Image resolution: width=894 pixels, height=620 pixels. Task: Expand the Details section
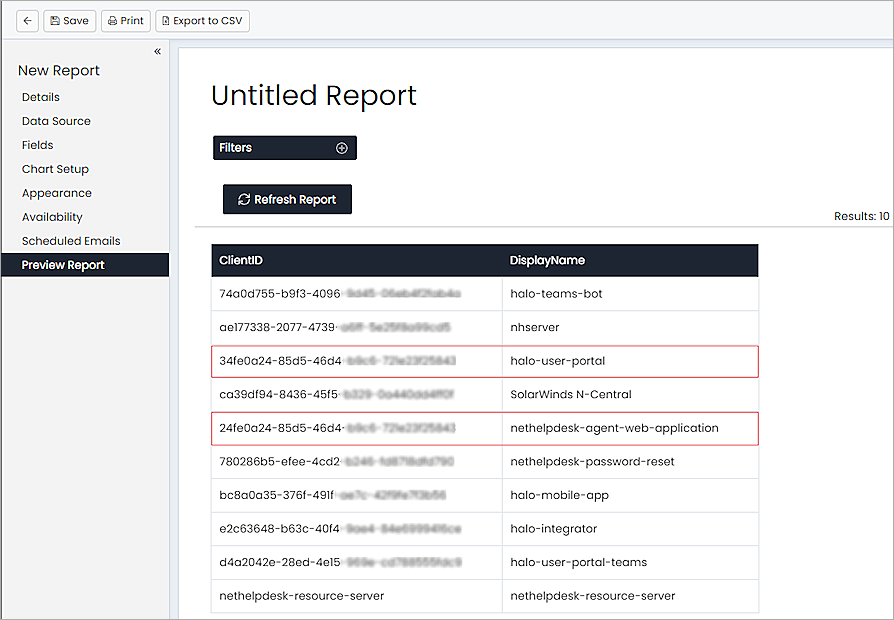(x=40, y=97)
